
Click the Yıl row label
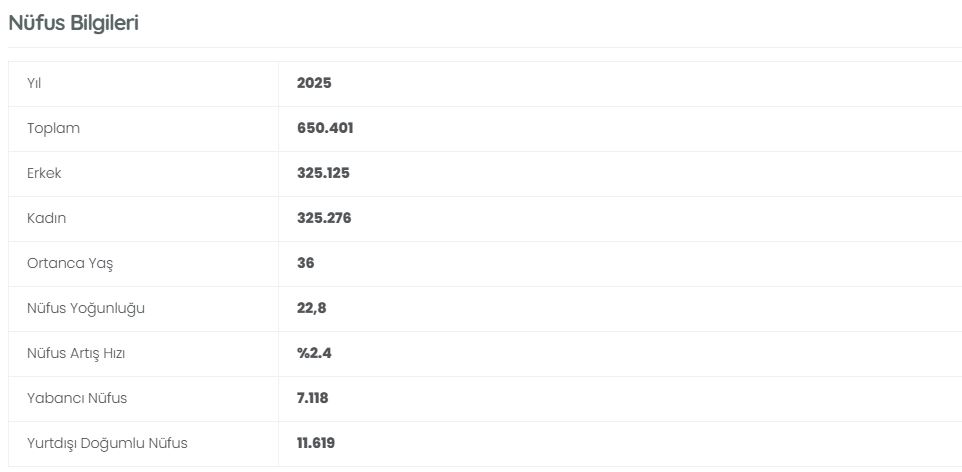34,83
